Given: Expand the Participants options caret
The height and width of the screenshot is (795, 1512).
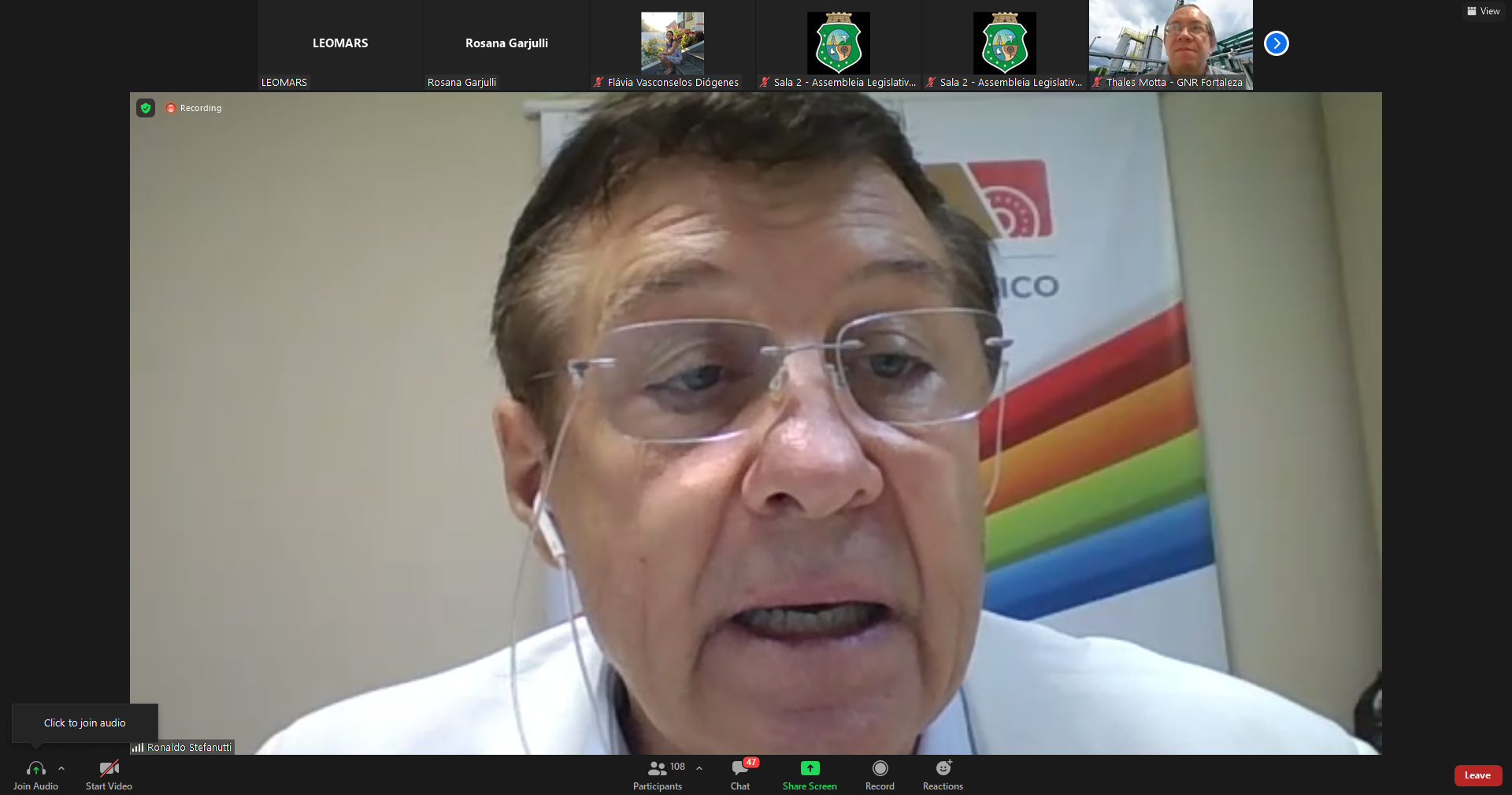Looking at the screenshot, I should (x=699, y=768).
